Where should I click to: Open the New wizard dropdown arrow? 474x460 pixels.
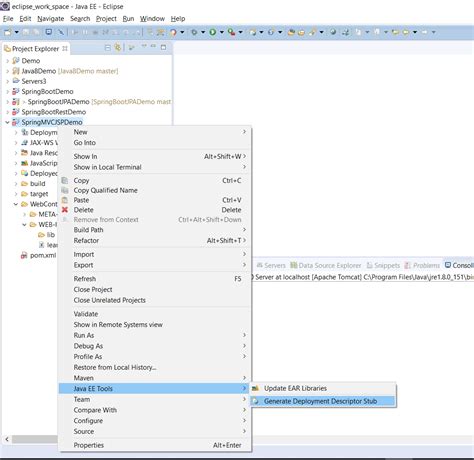[x=16, y=32]
